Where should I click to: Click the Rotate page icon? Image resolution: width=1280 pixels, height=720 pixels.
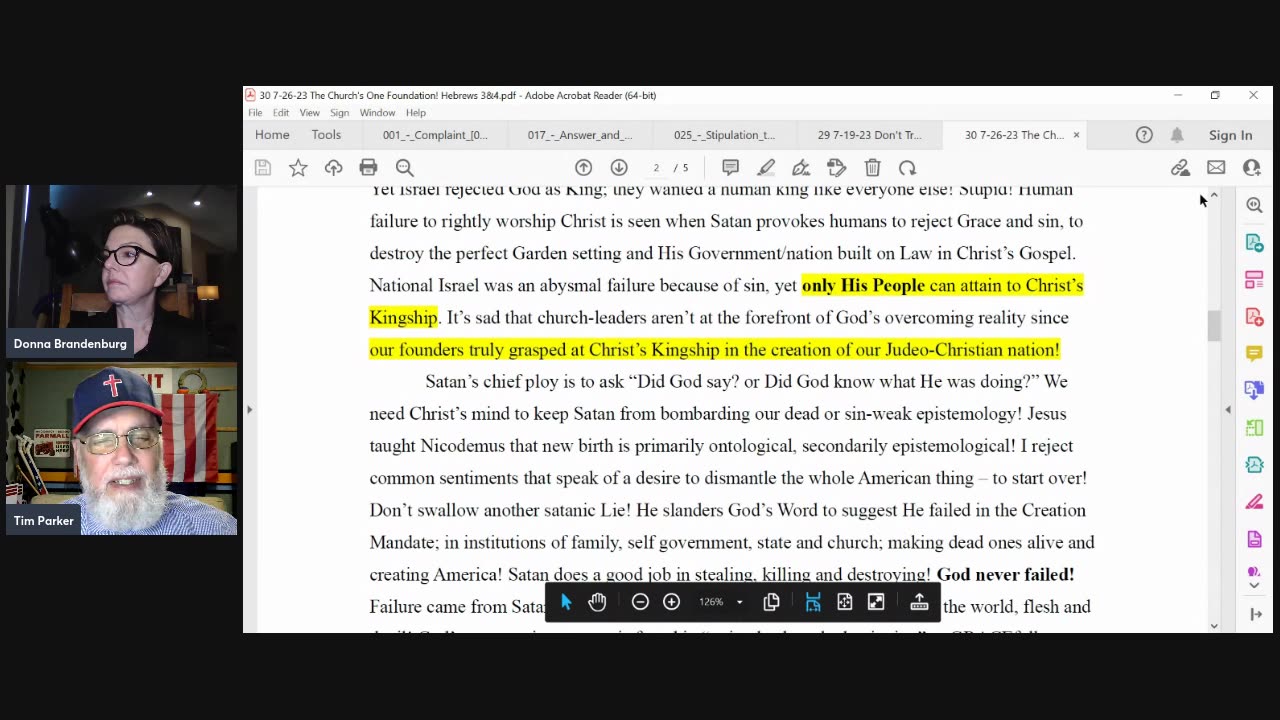click(907, 168)
